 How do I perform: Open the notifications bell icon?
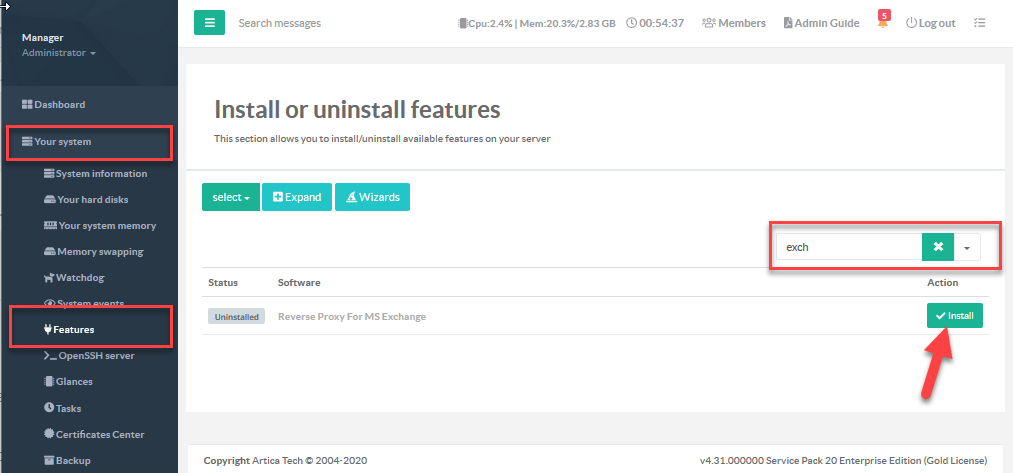point(883,23)
